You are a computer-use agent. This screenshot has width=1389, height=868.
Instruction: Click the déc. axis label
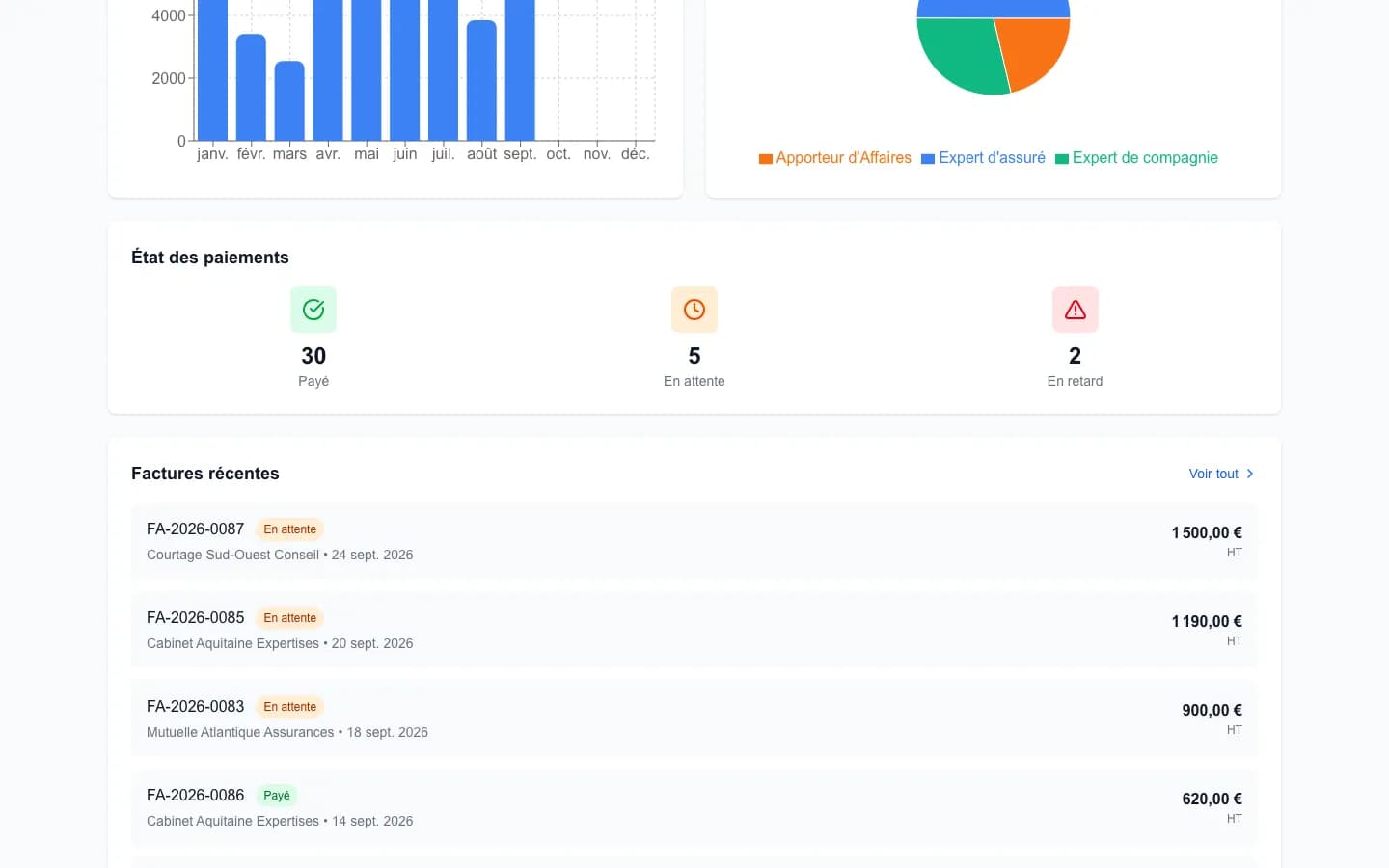636,154
